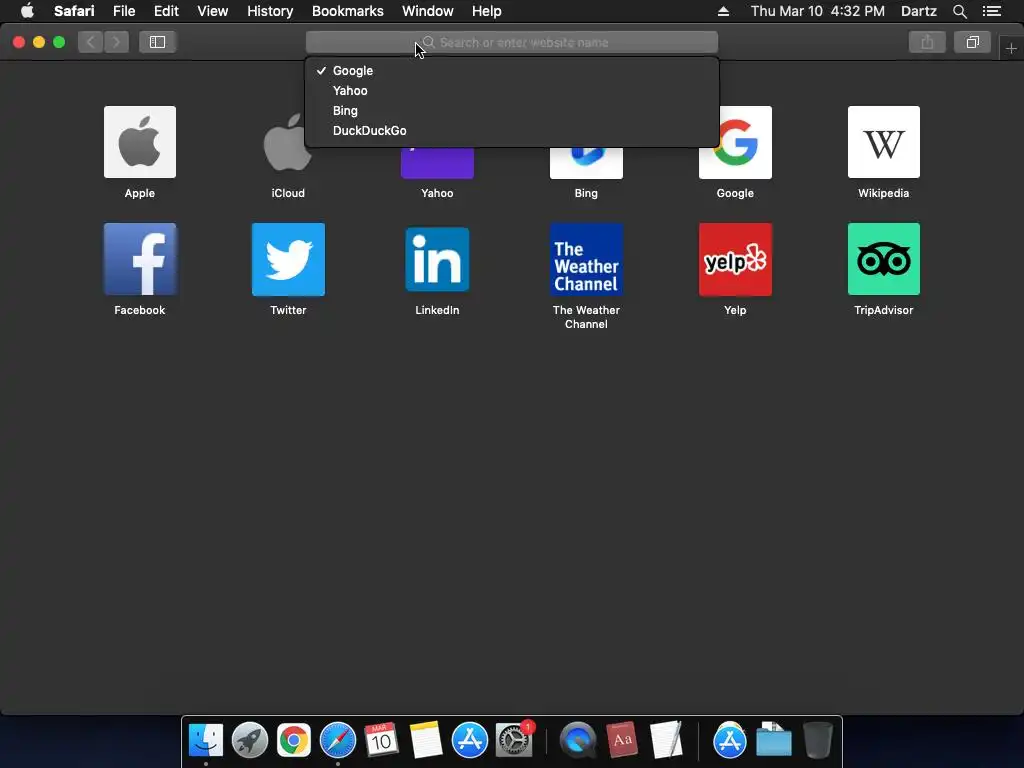Open the Facebook favorite tile
This screenshot has height=768, width=1024.
click(x=140, y=259)
